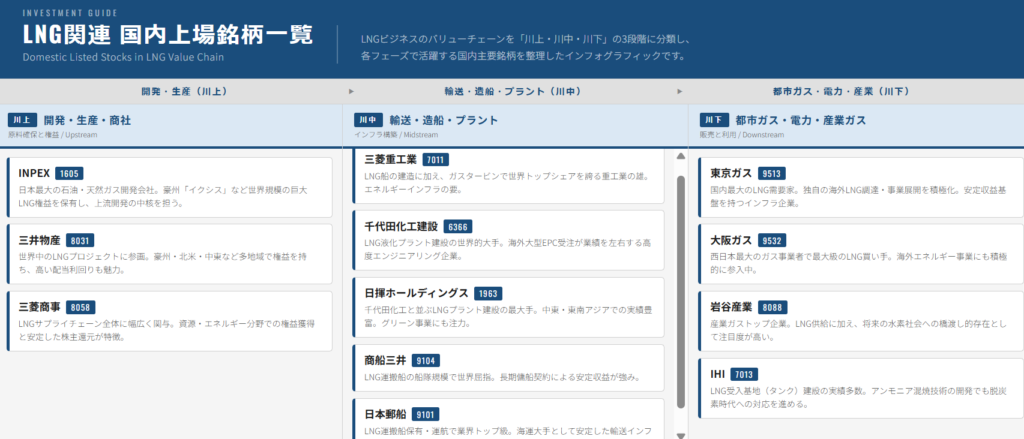Click the arrow between the 川中 and 川下 stages
The height and width of the screenshot is (439, 1024).
pos(680,91)
